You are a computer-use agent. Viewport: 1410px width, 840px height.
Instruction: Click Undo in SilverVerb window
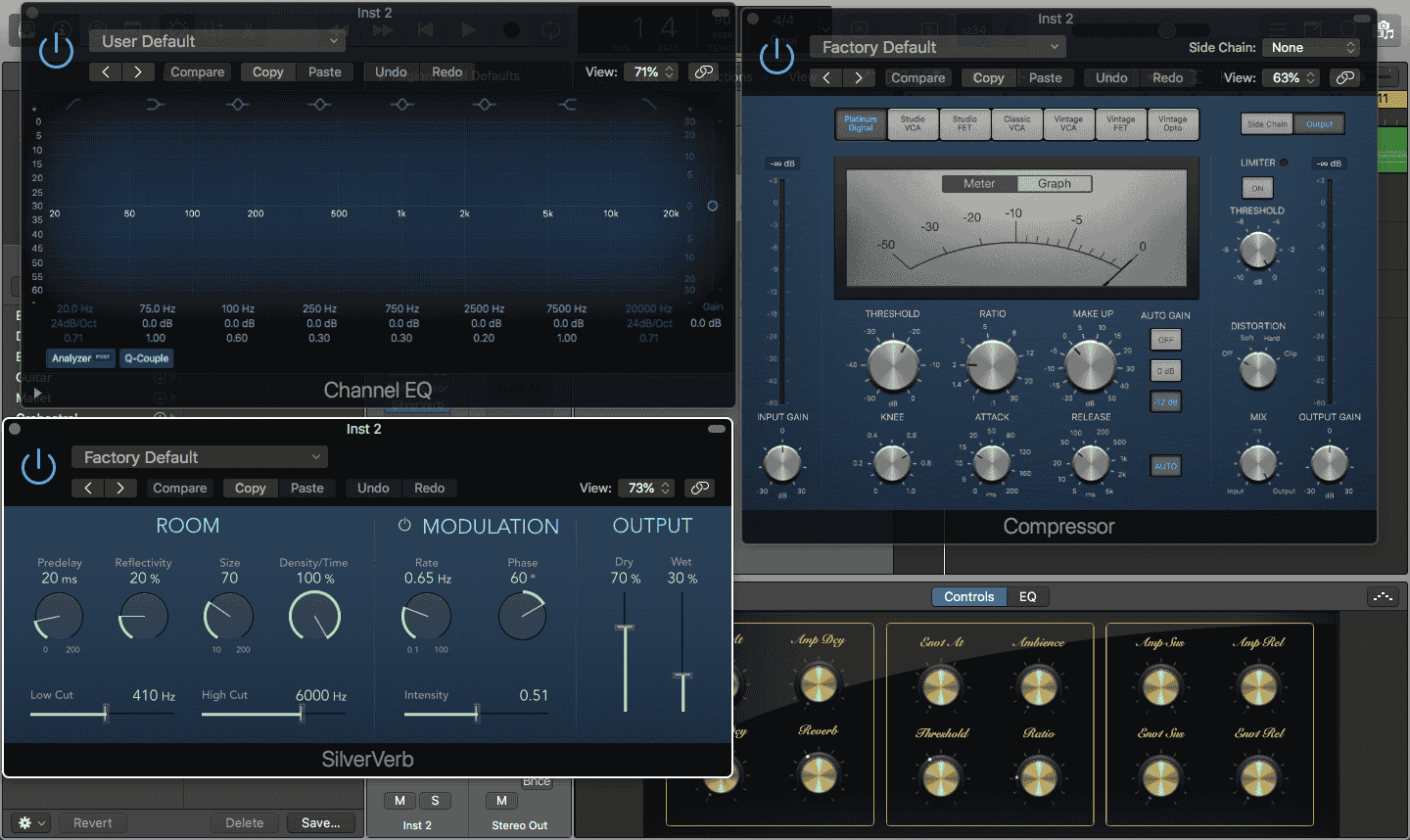click(x=373, y=488)
